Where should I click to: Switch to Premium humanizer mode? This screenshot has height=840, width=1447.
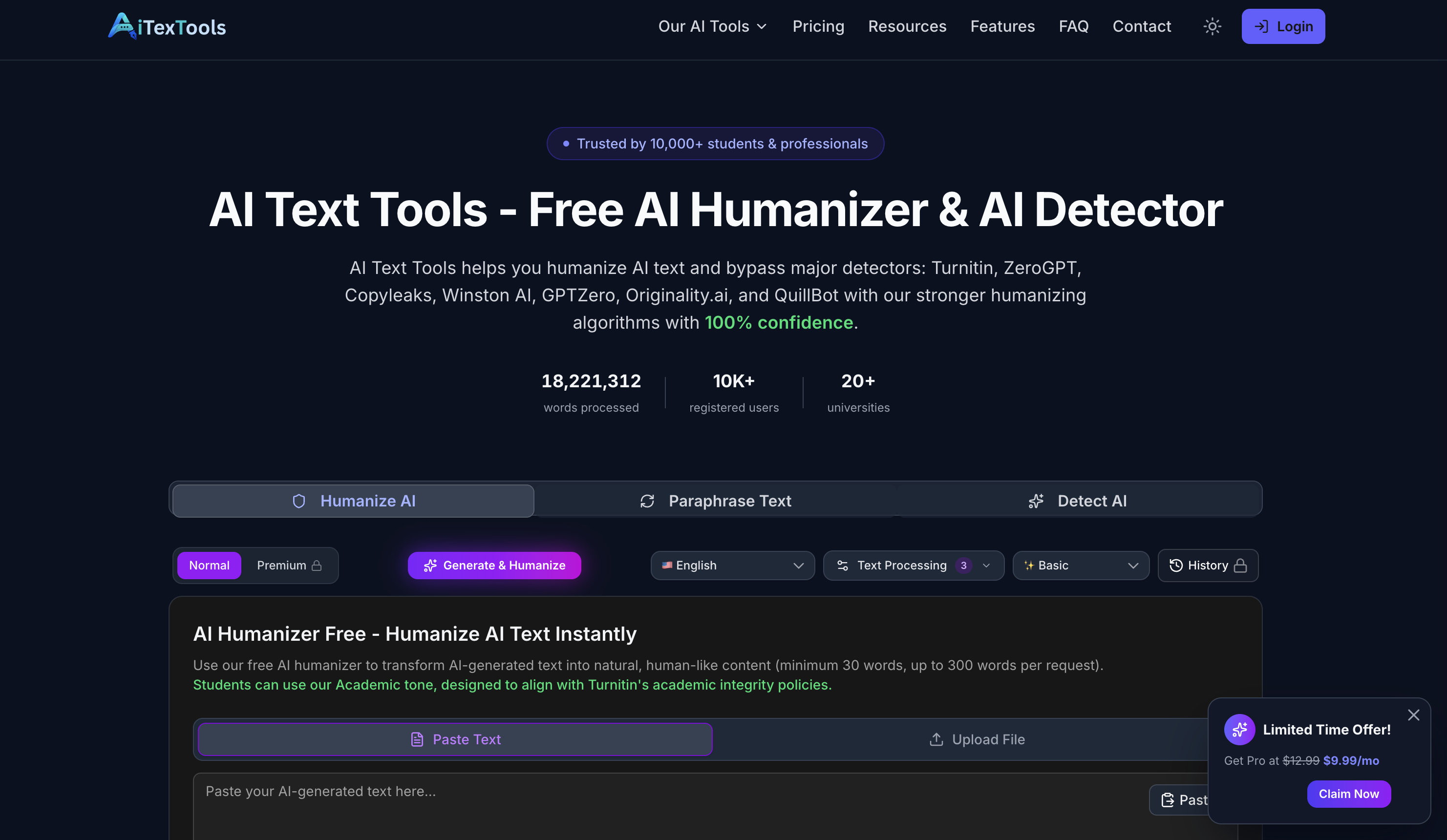tap(289, 566)
